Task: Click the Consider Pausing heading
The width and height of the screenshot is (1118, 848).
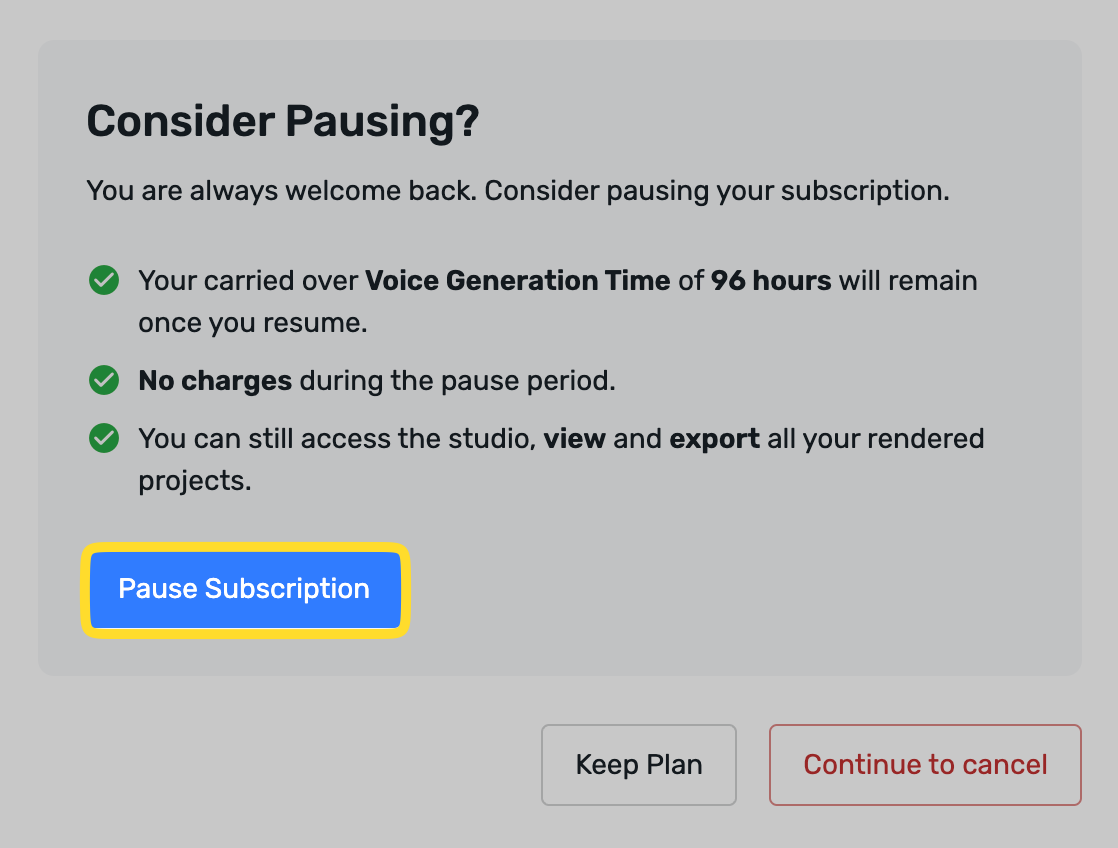Action: tap(283, 120)
